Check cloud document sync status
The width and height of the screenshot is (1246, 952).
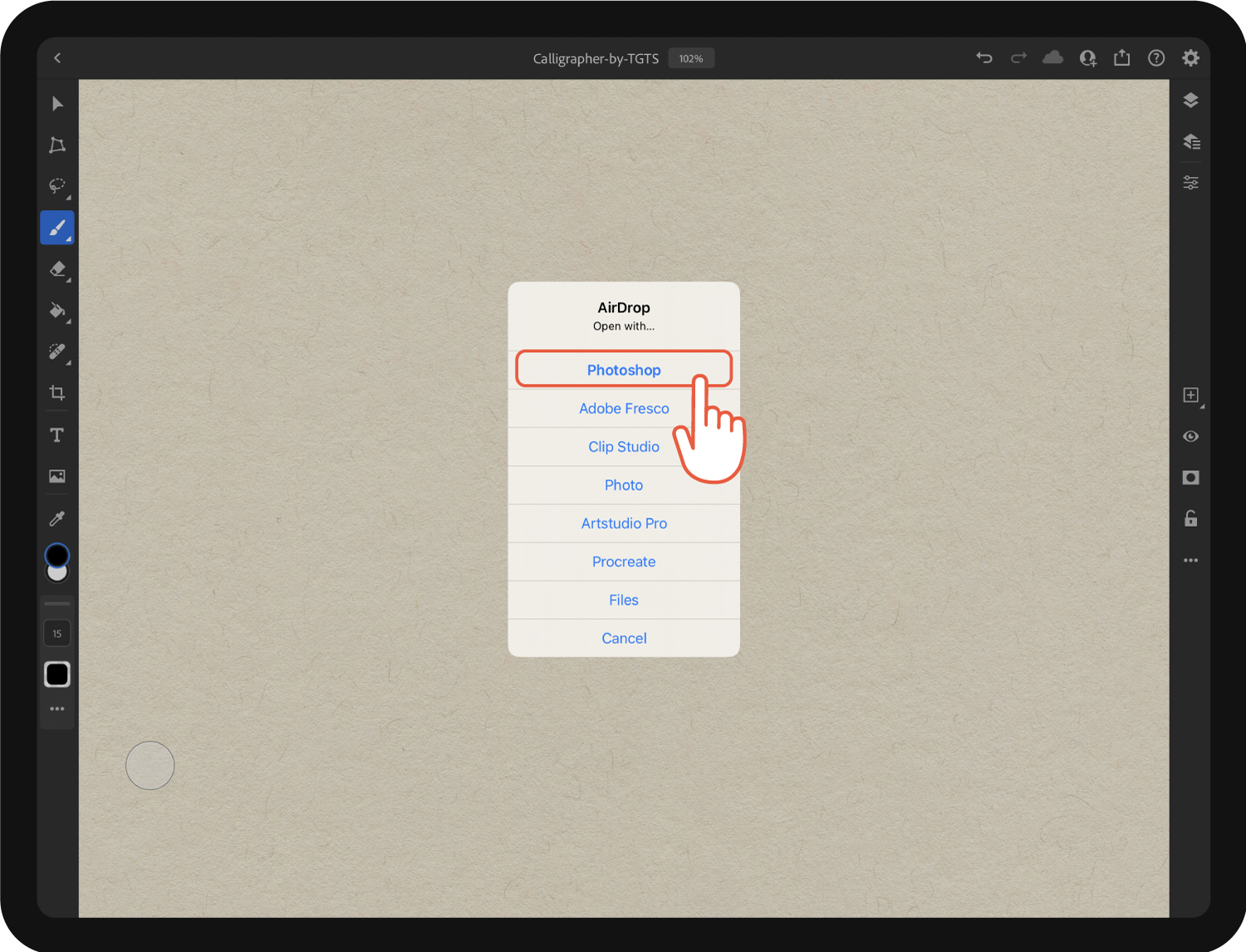pos(1053,58)
